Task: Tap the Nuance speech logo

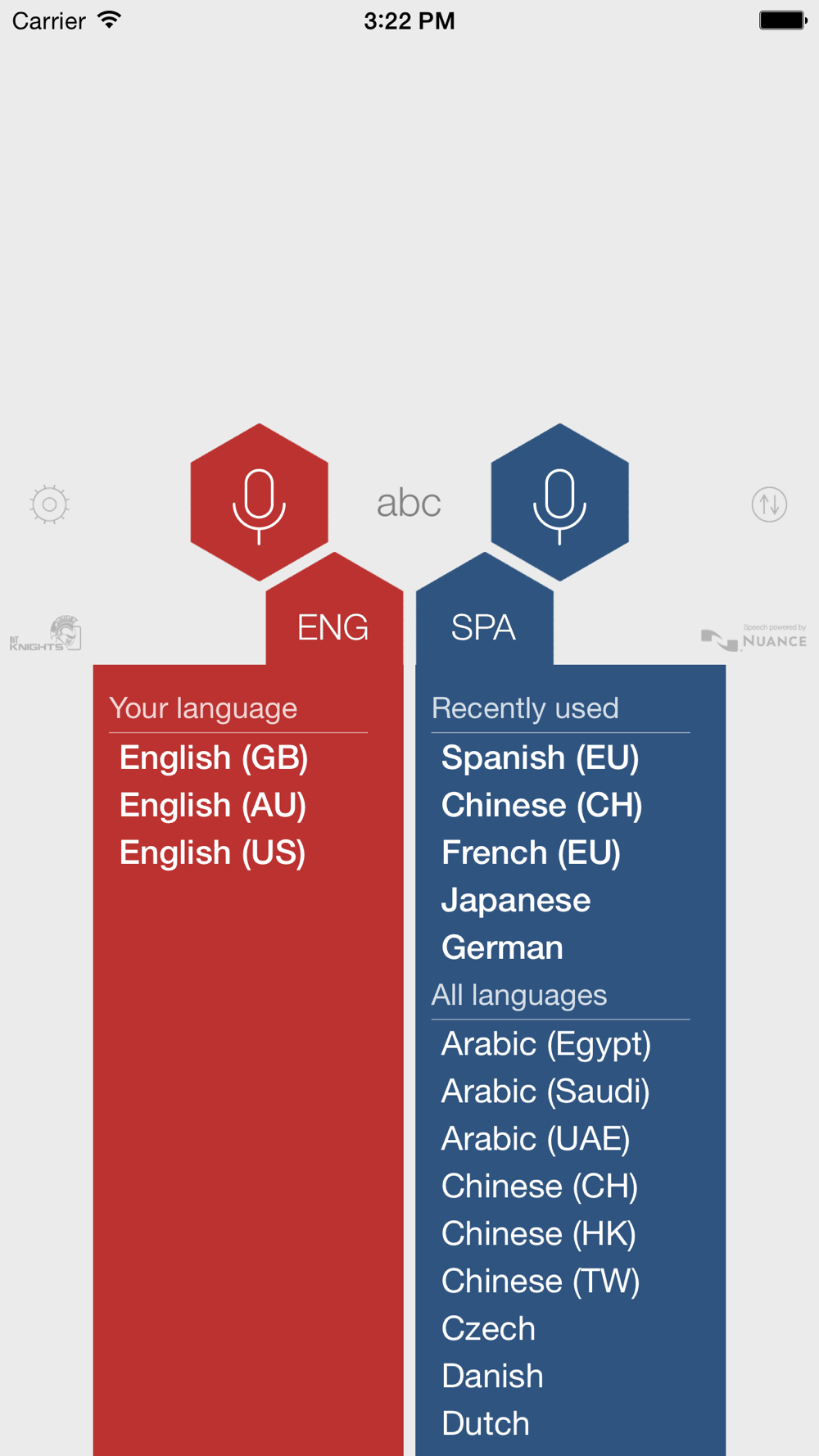Action: (x=754, y=637)
